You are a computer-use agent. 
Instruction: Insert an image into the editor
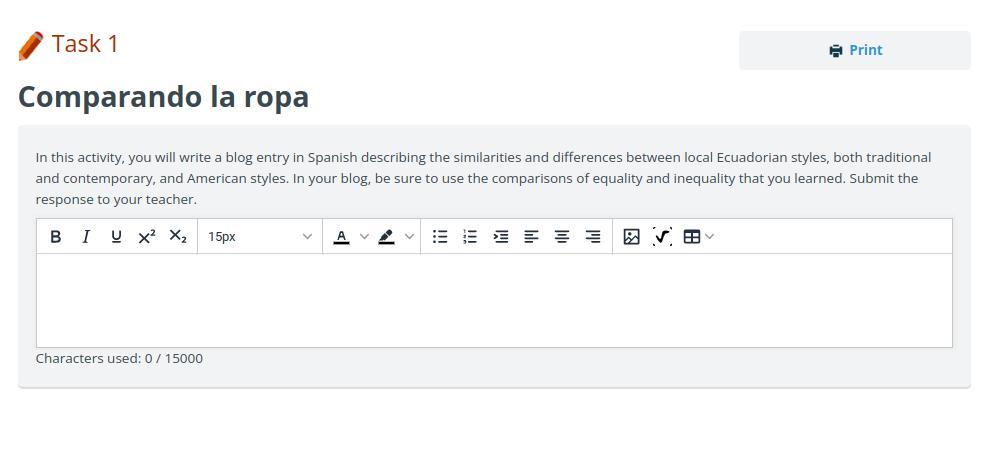(632, 237)
